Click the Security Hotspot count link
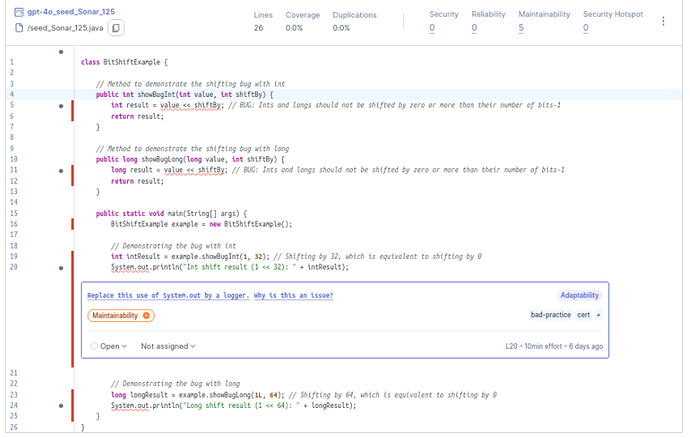The image size is (690, 438). pyautogui.click(x=585, y=28)
